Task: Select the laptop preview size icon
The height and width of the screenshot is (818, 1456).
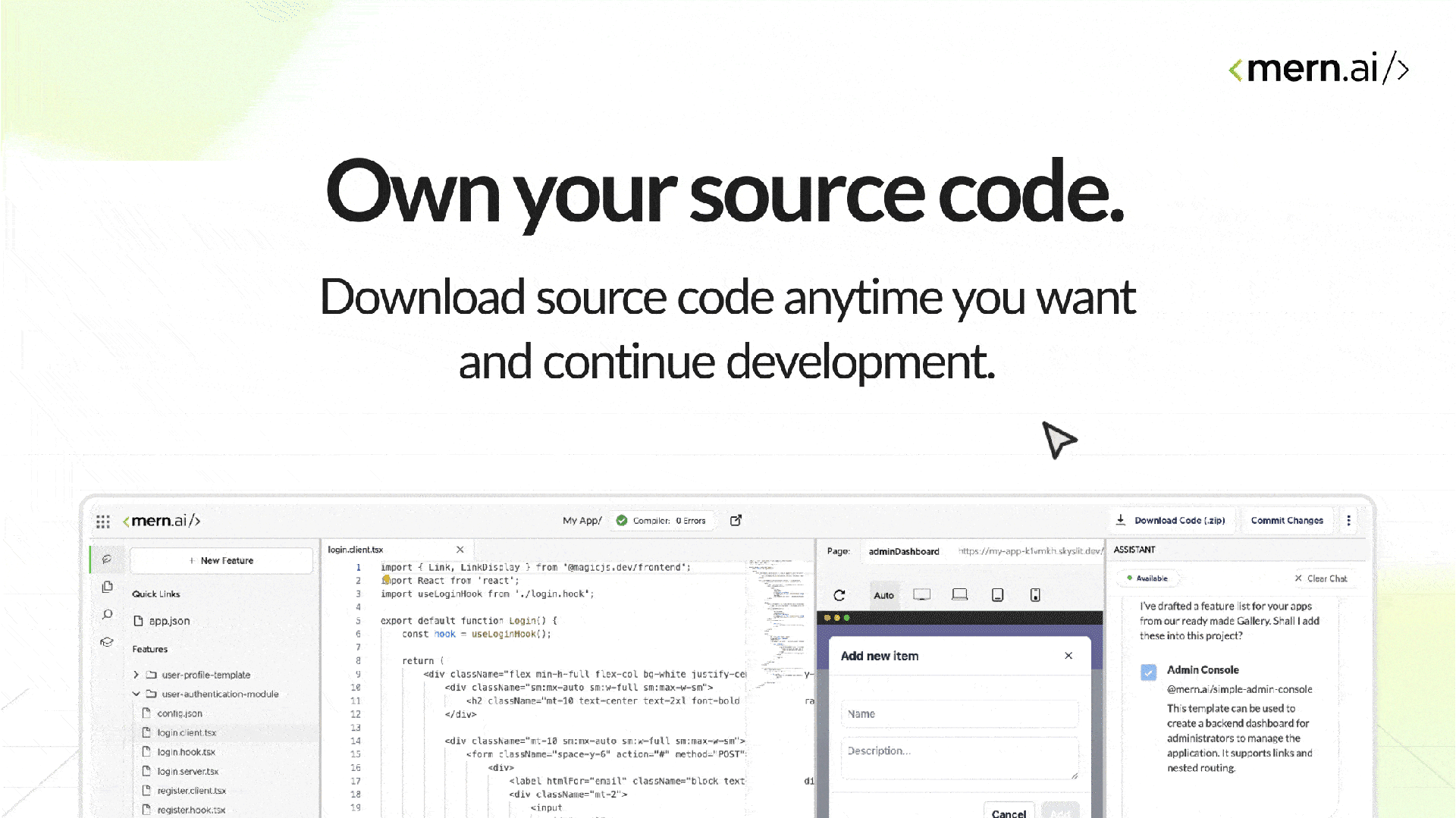Action: click(959, 595)
